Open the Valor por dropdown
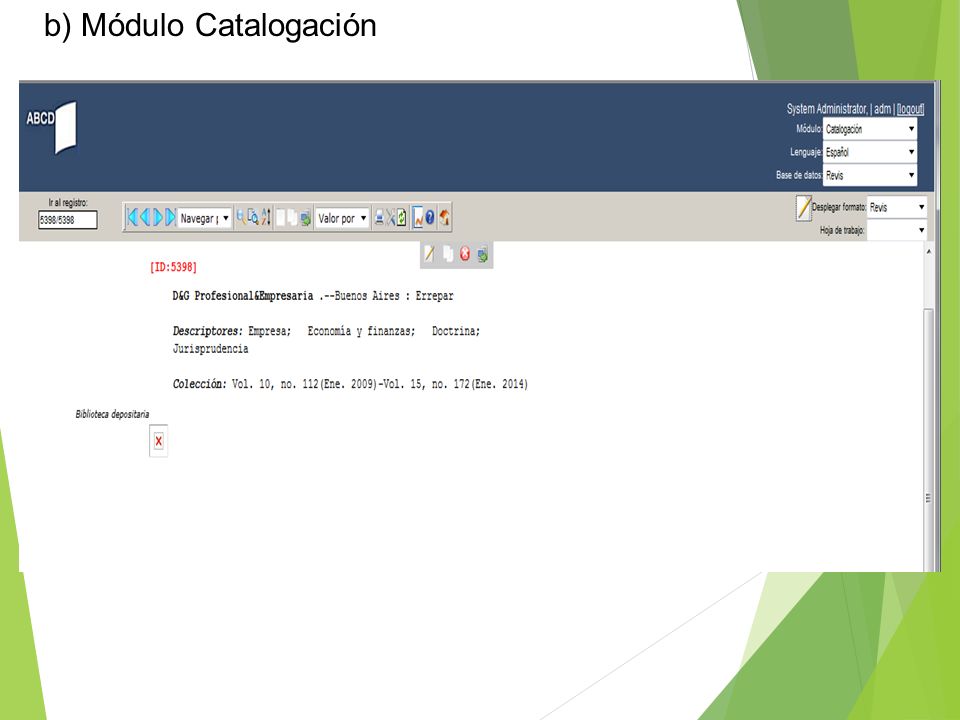The image size is (960, 720). (x=342, y=218)
